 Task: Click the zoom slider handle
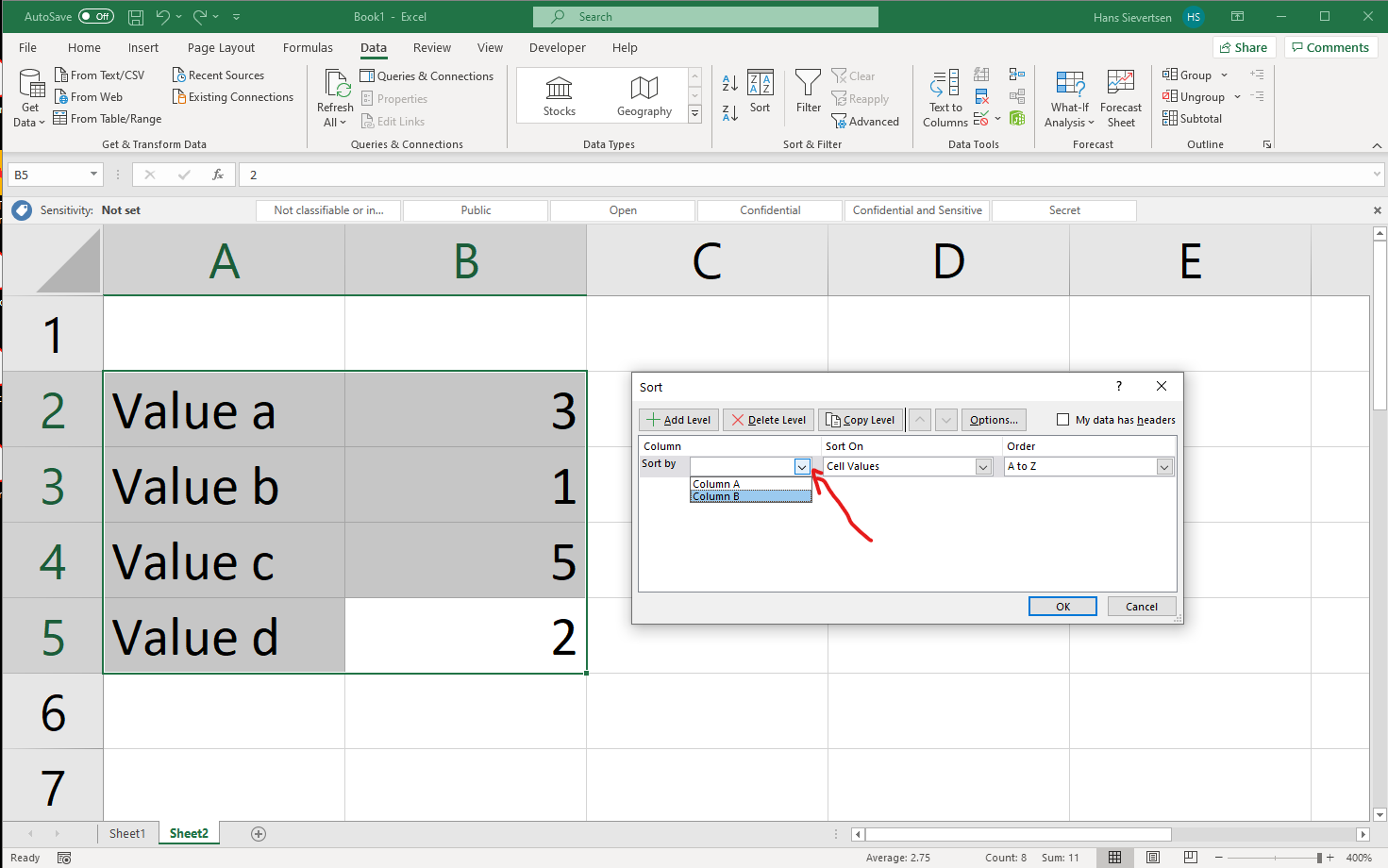(1319, 858)
